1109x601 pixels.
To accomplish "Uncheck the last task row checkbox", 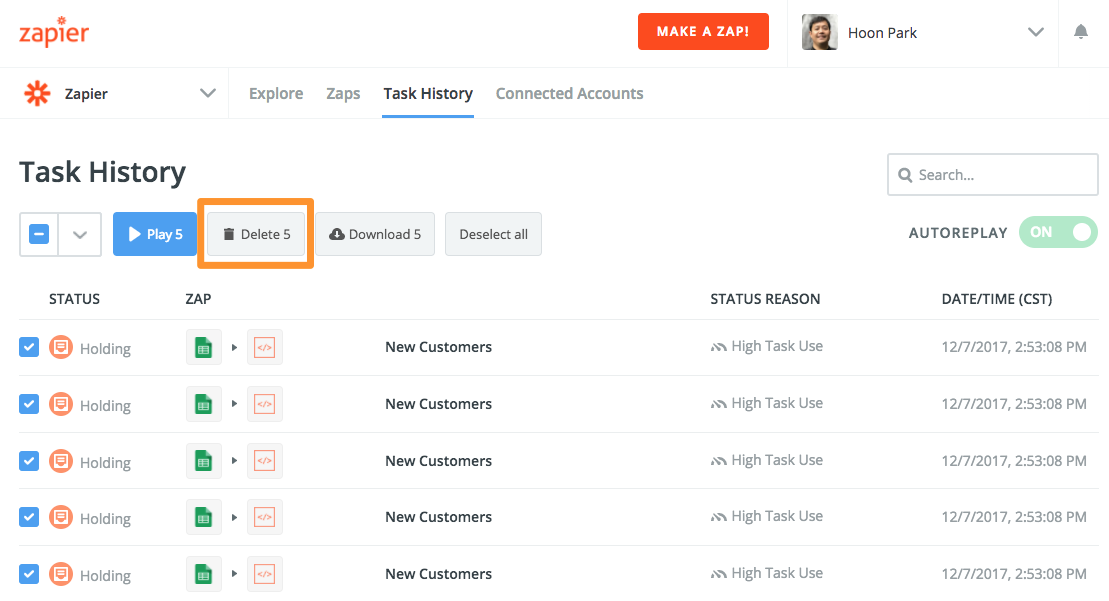I will click(29, 574).
